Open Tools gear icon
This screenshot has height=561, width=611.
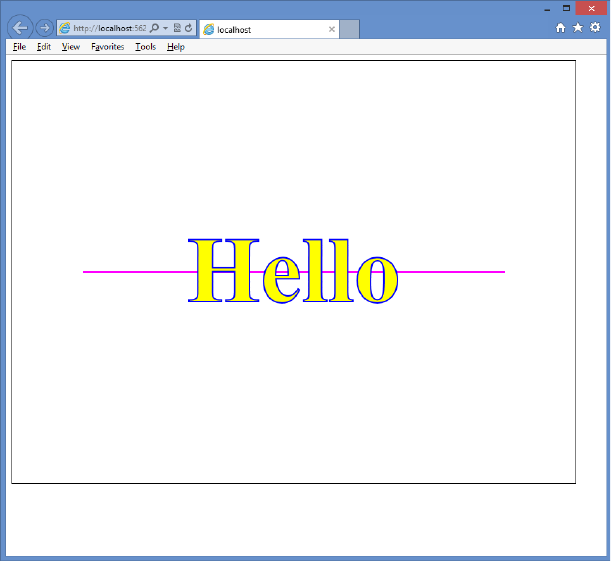click(595, 27)
